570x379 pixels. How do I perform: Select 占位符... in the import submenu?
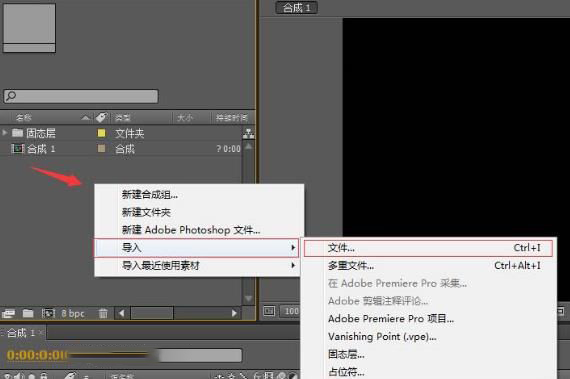(428, 371)
